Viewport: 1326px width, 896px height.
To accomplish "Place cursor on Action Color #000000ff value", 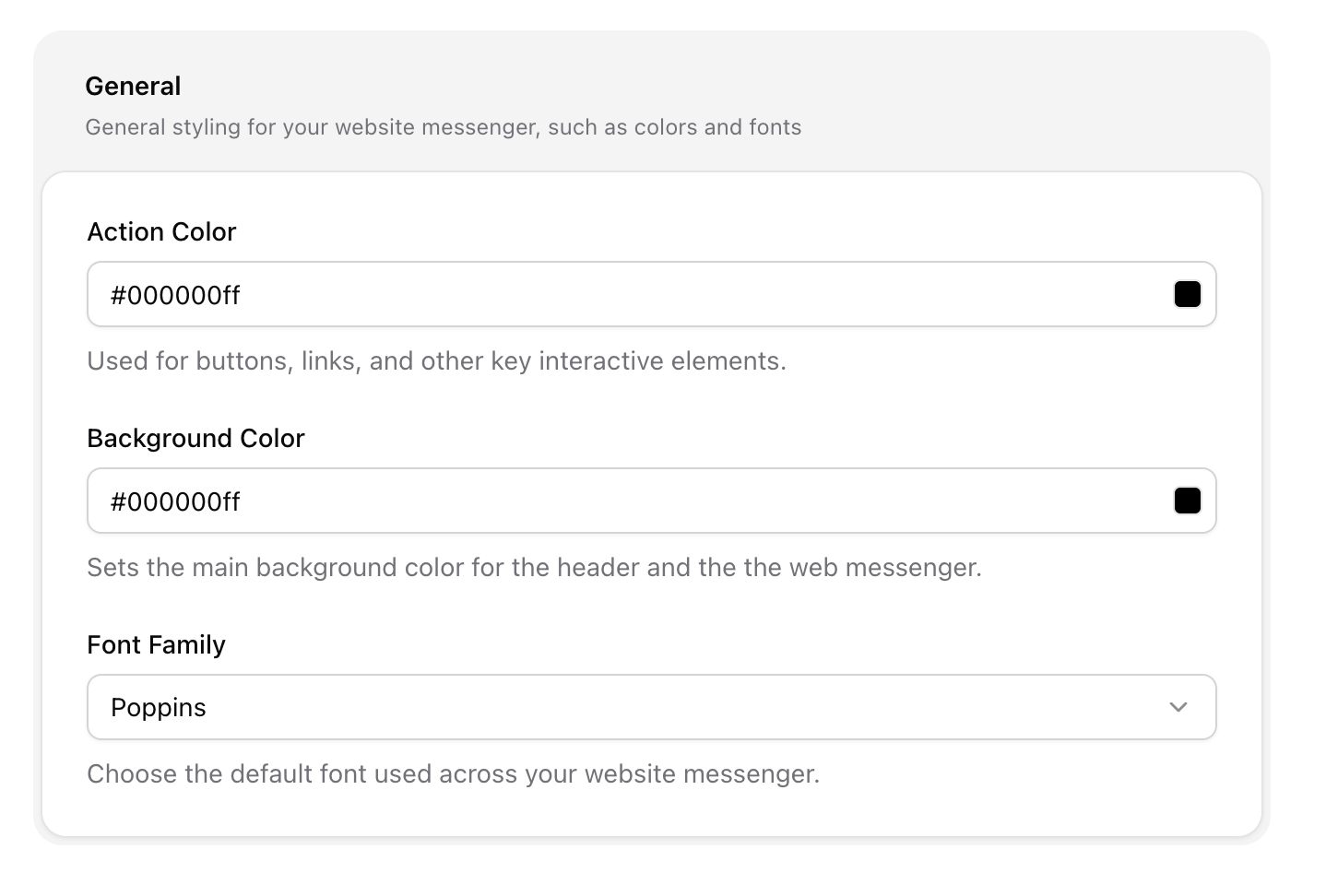I will click(175, 295).
